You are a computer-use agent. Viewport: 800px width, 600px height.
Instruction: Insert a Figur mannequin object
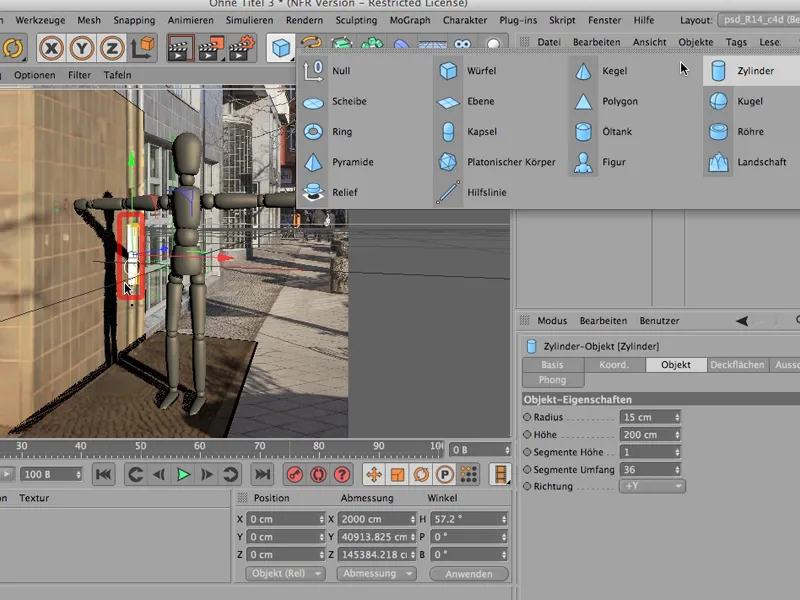[599, 162]
